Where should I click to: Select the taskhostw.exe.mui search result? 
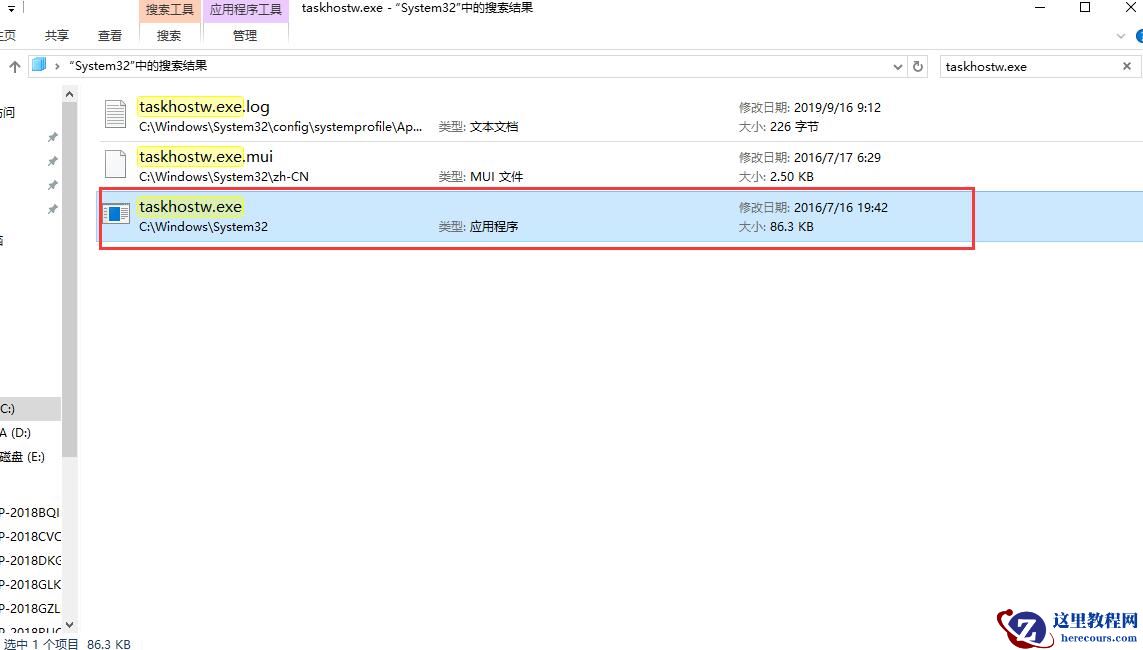coord(400,164)
